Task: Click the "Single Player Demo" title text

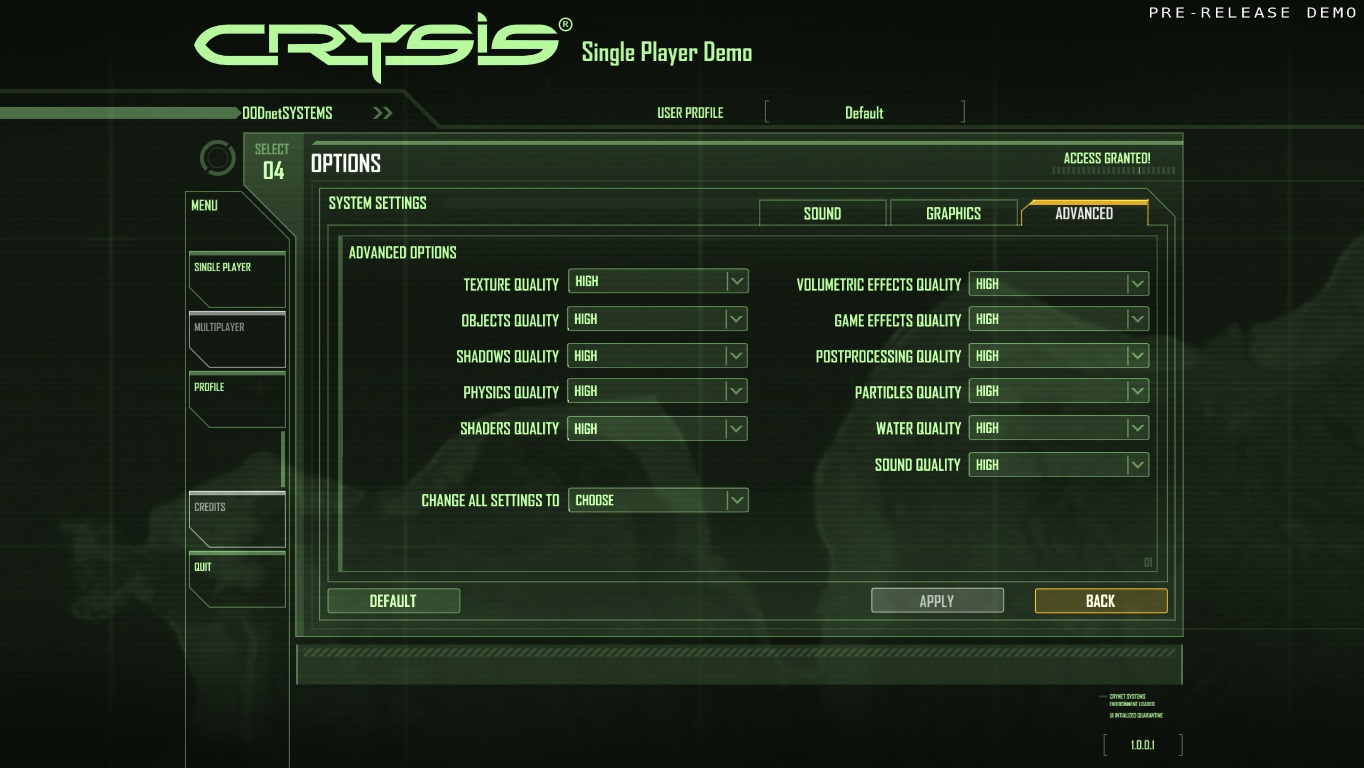Action: pyautogui.click(x=667, y=52)
